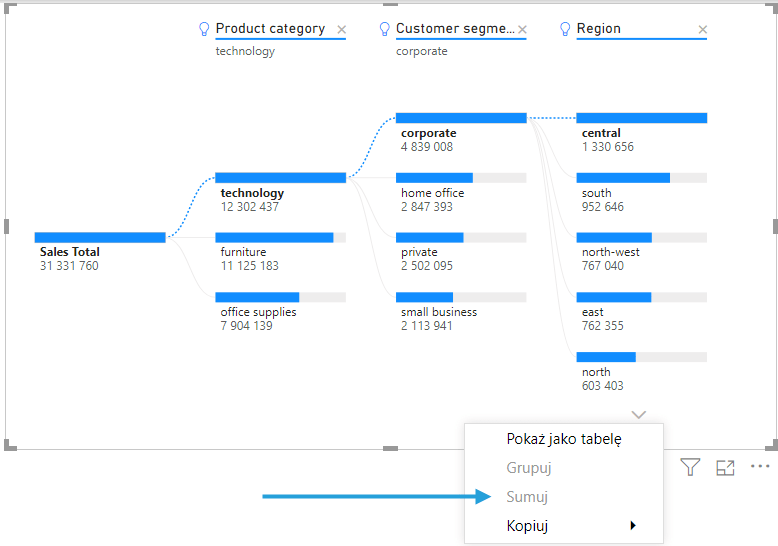The width and height of the screenshot is (778, 546).
Task: Select the office supplies node
Action: (x=280, y=298)
